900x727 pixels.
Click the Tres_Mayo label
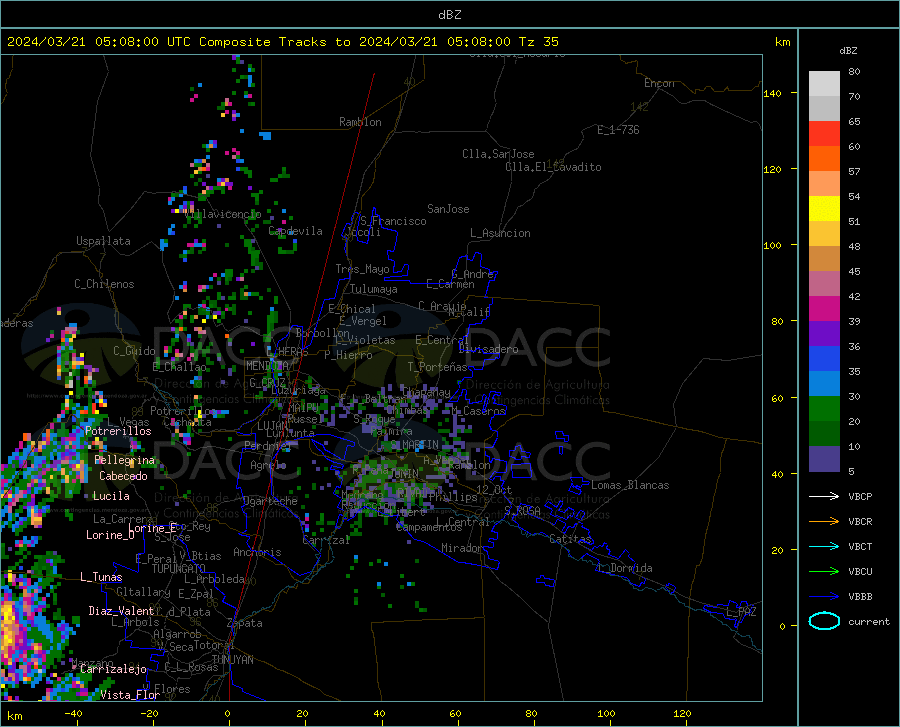362,269
